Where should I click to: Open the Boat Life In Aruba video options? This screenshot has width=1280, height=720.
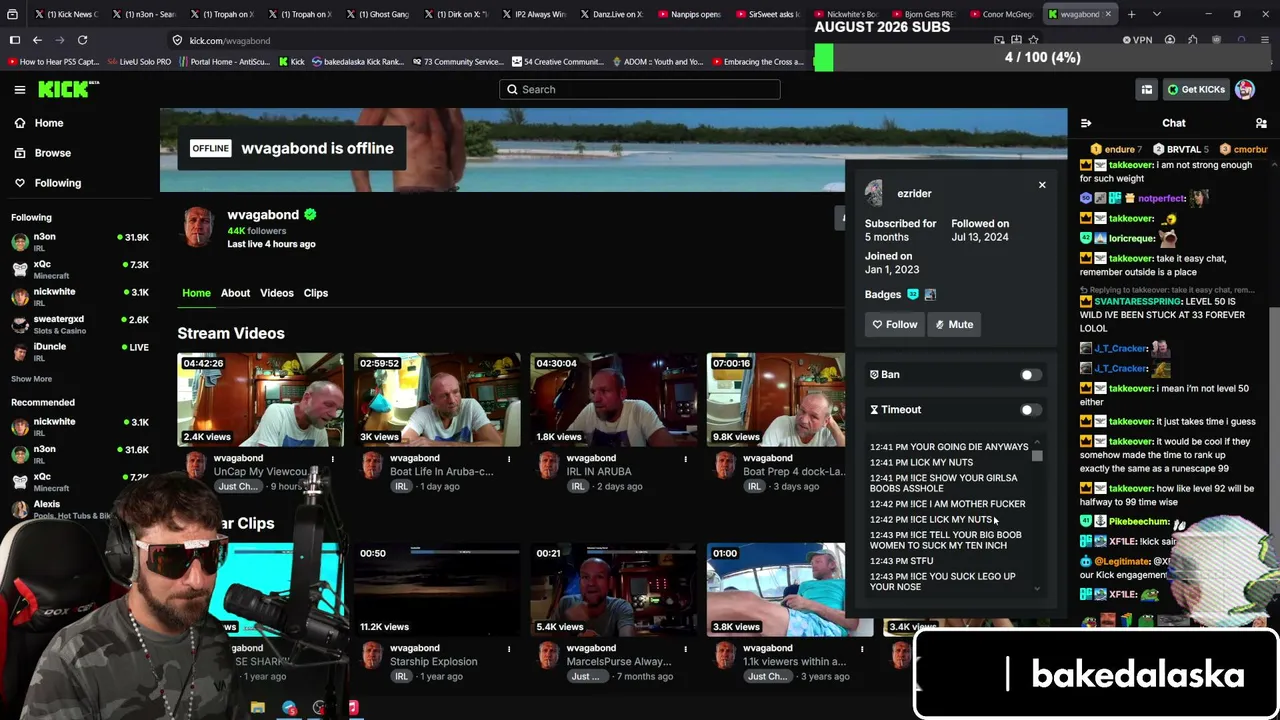509,459
